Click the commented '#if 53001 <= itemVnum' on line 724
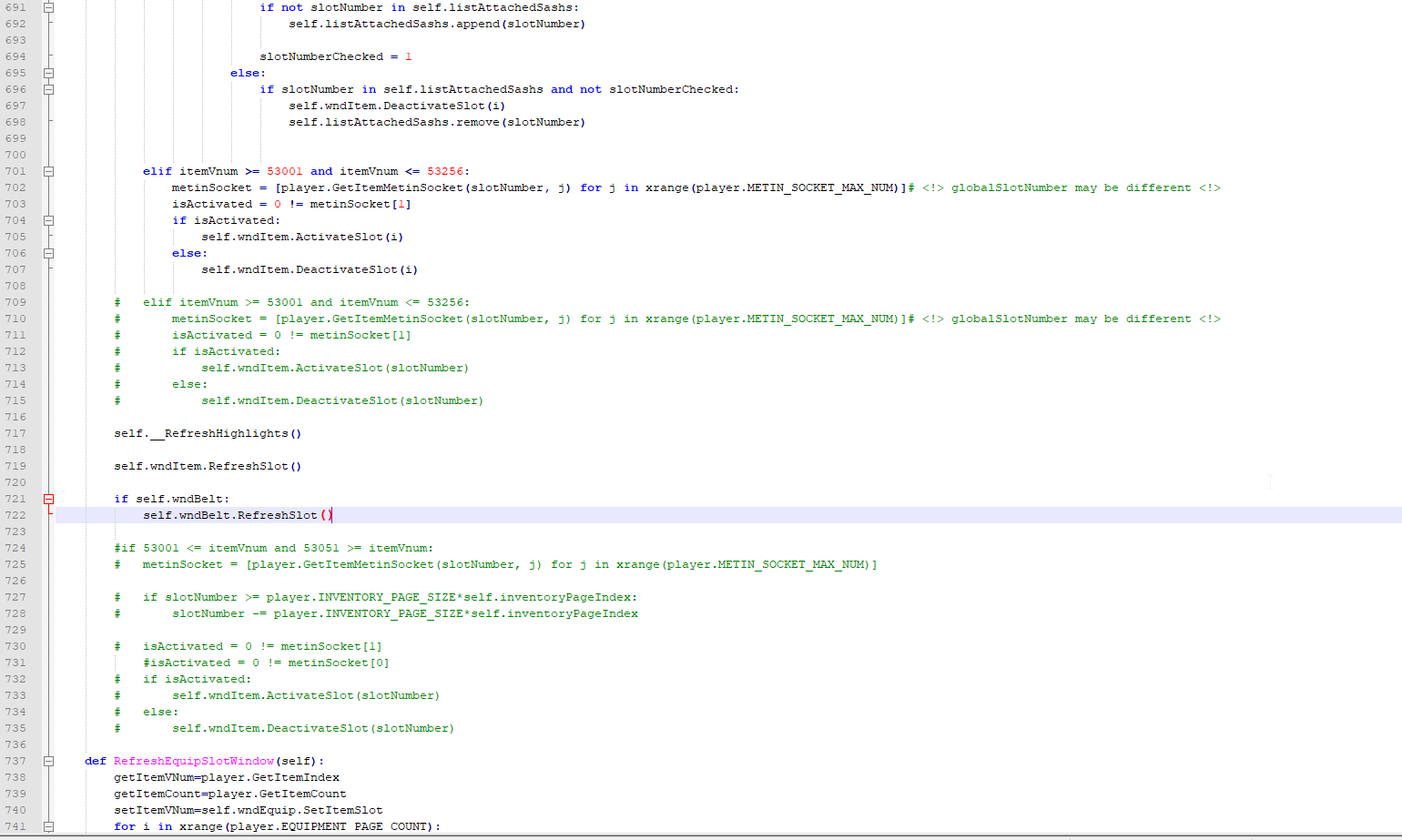This screenshot has height=840, width=1402. pyautogui.click(x=192, y=548)
